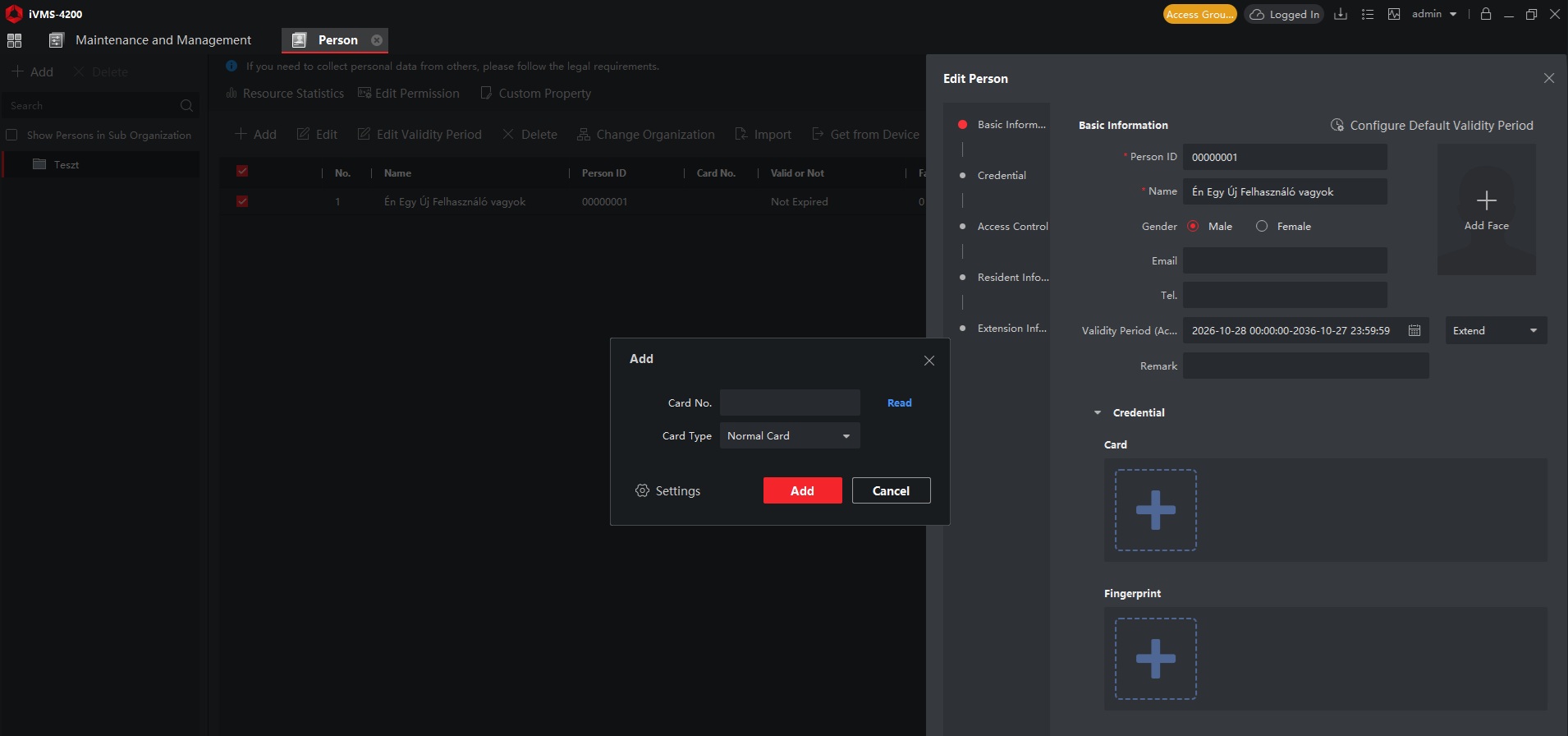Viewport: 1568px width, 736px height.
Task: Switch to Maintenance and Management tab
Action: (150, 40)
